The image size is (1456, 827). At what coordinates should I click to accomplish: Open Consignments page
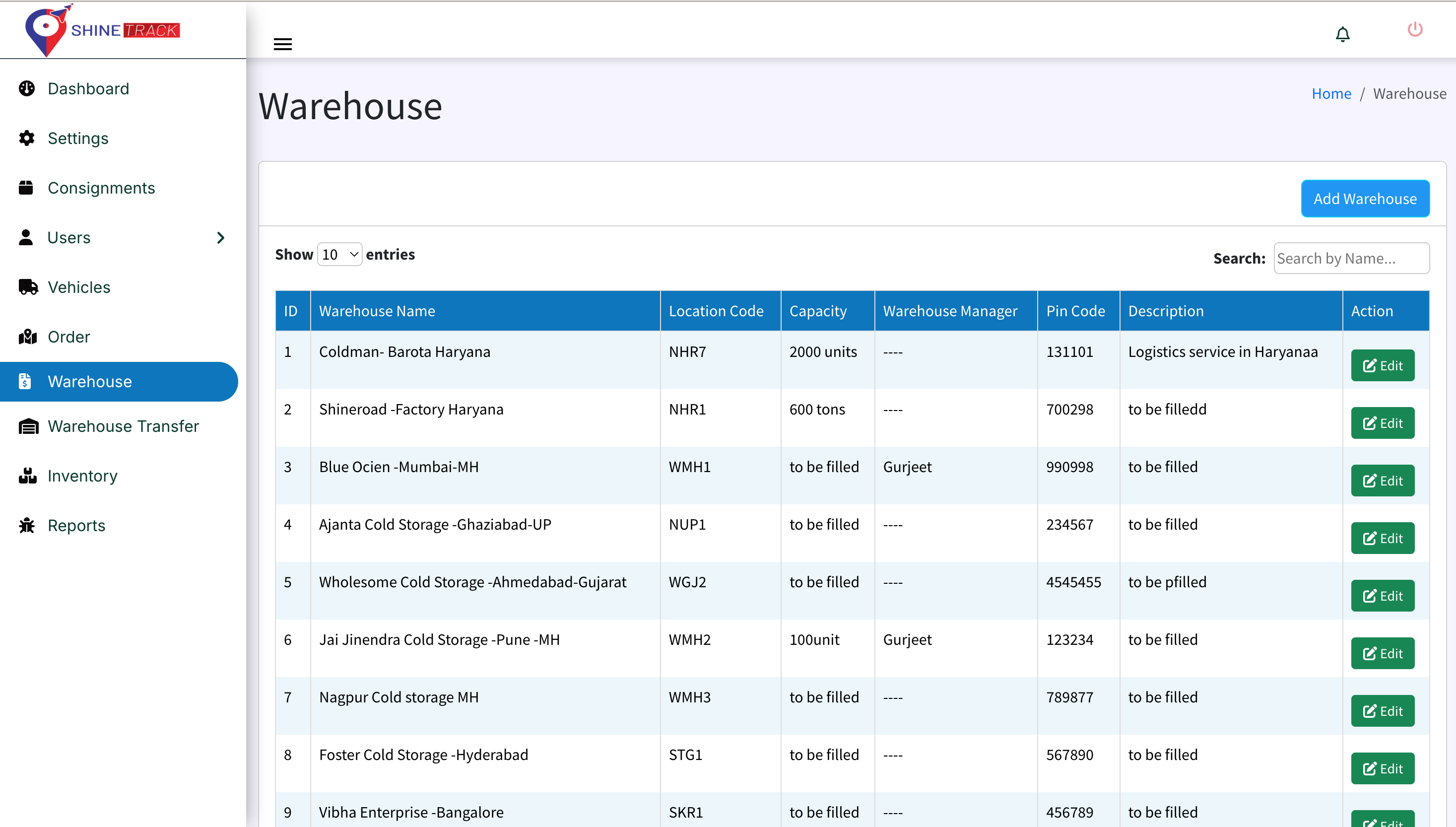[x=101, y=188]
